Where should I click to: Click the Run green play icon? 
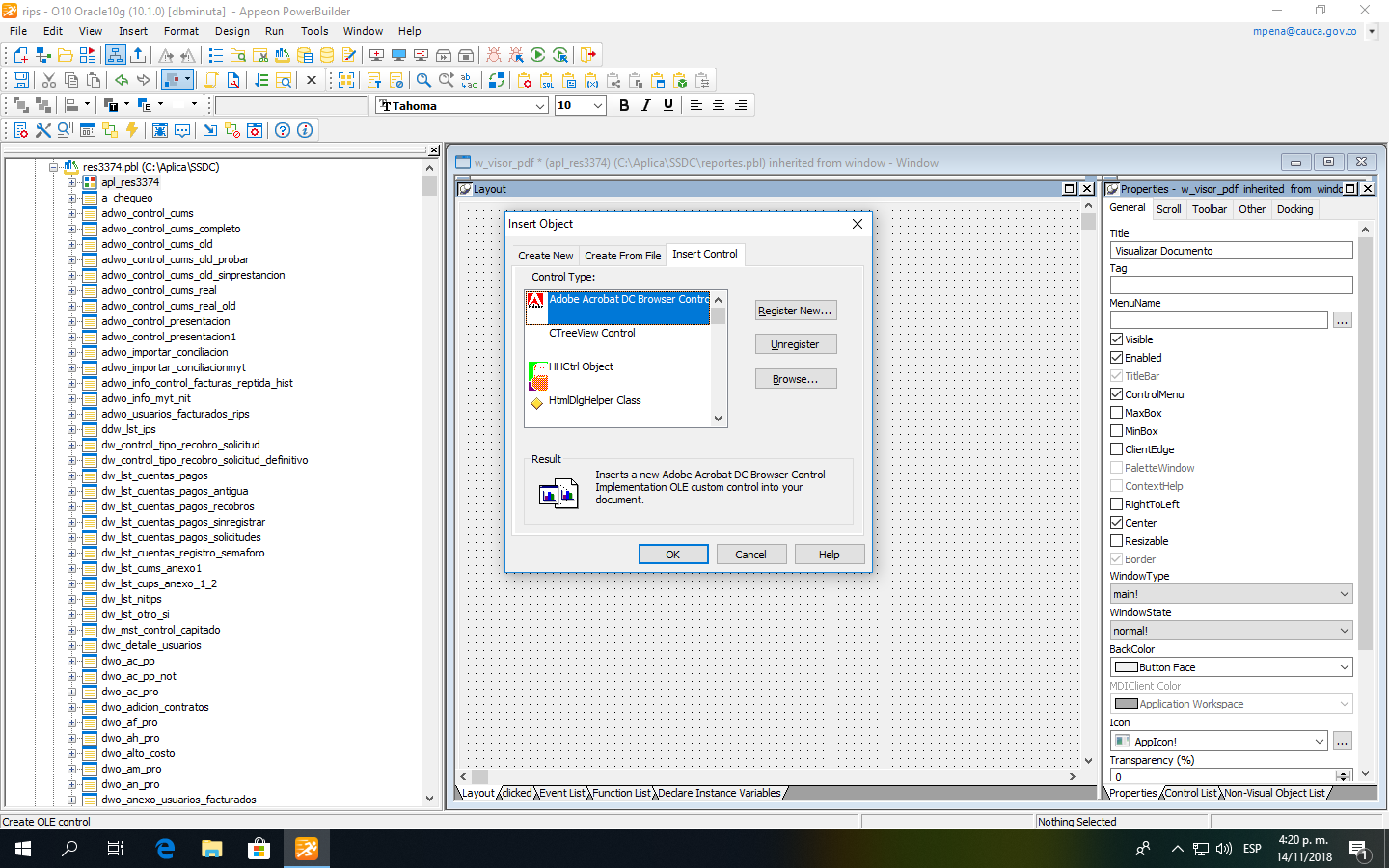pos(537,55)
